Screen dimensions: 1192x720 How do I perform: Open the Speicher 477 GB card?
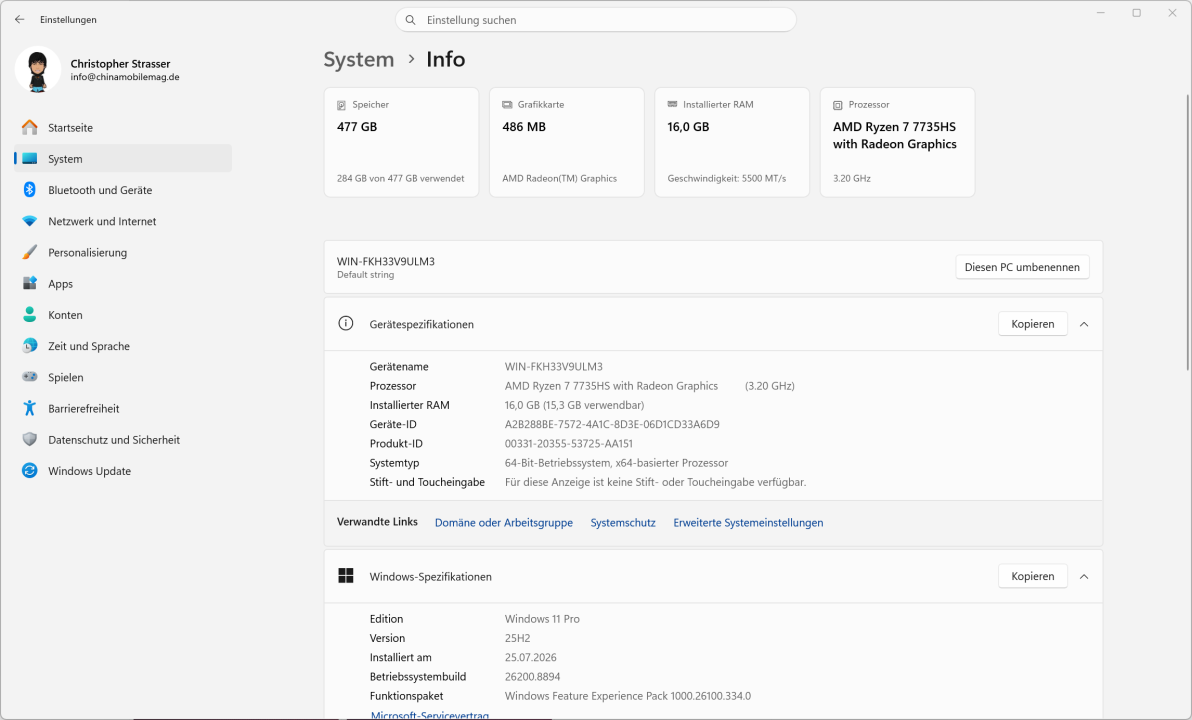(x=401, y=142)
